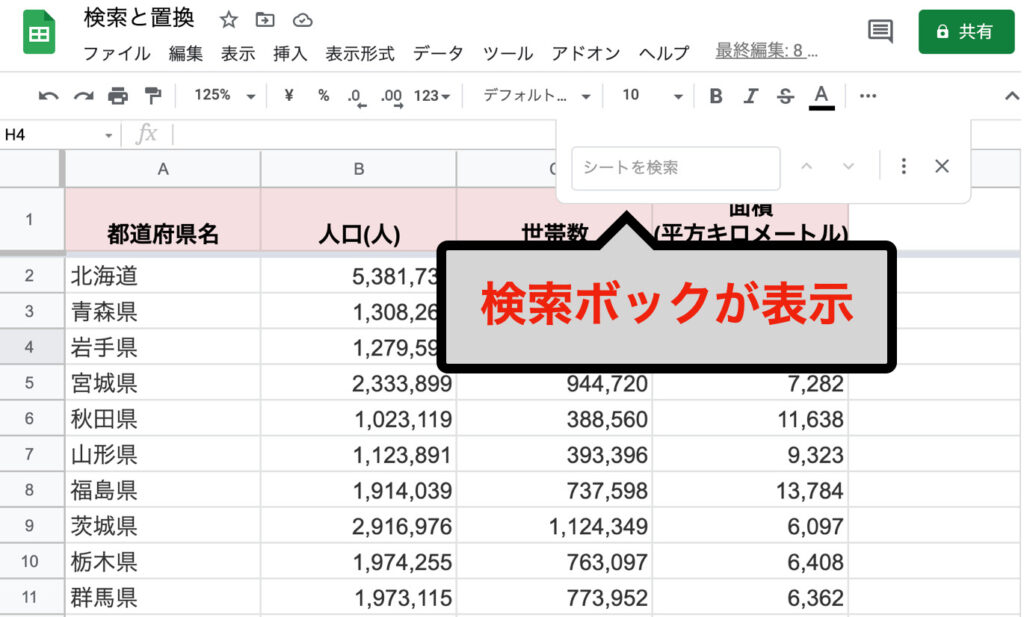Open the 挿入 menu
Screen dimensions: 1024x617
[290, 53]
